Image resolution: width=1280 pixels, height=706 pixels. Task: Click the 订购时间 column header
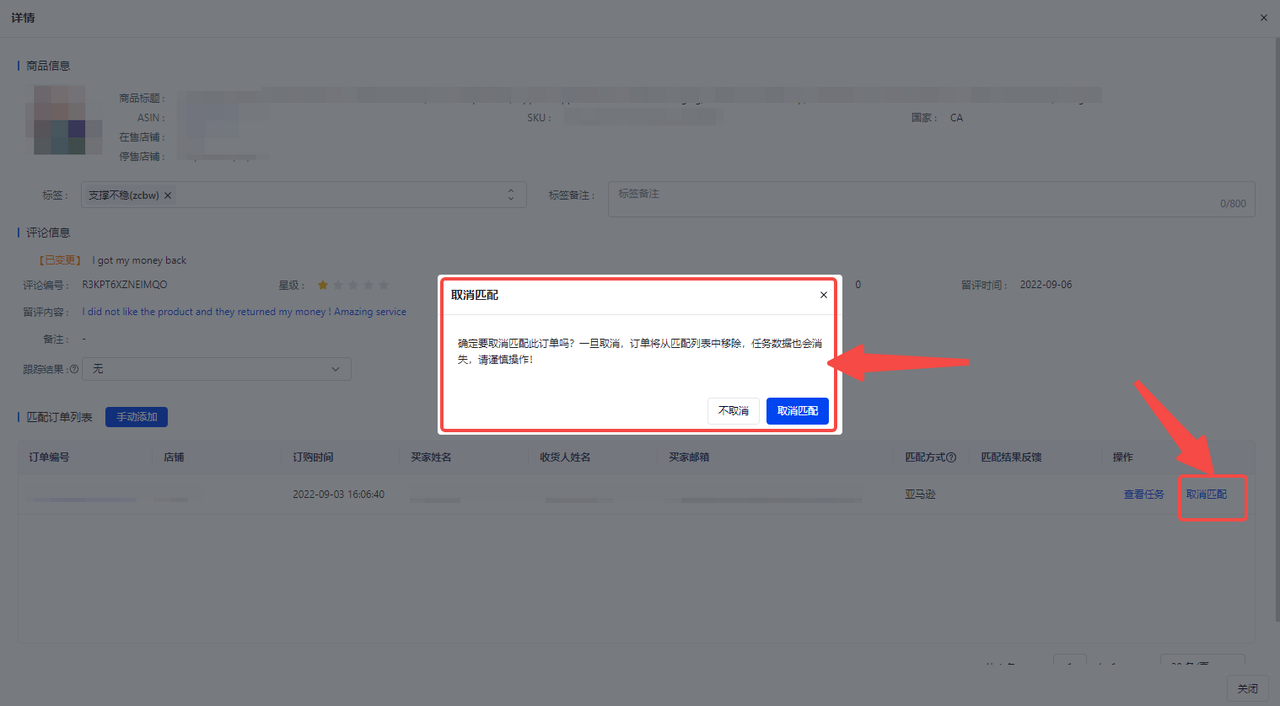[313, 457]
